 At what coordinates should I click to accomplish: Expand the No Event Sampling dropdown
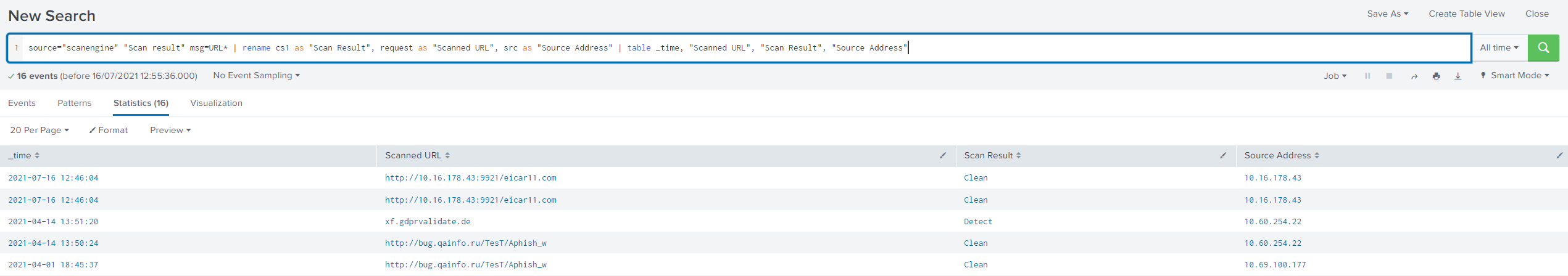click(x=256, y=76)
